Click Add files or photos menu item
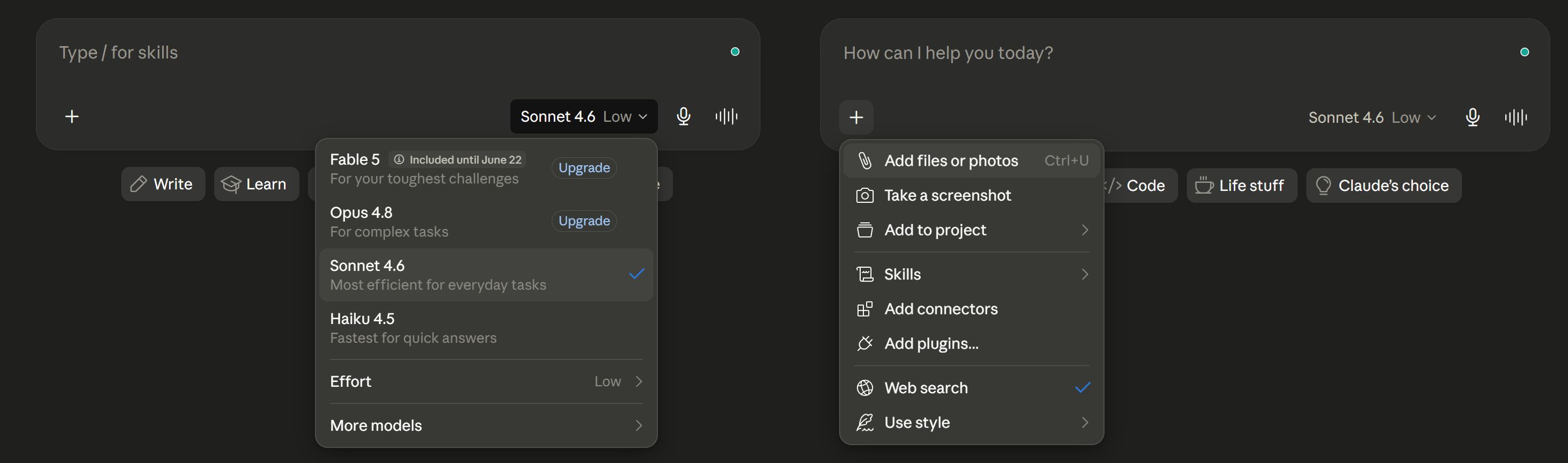Screen dimensions: 1568x463 971,160
